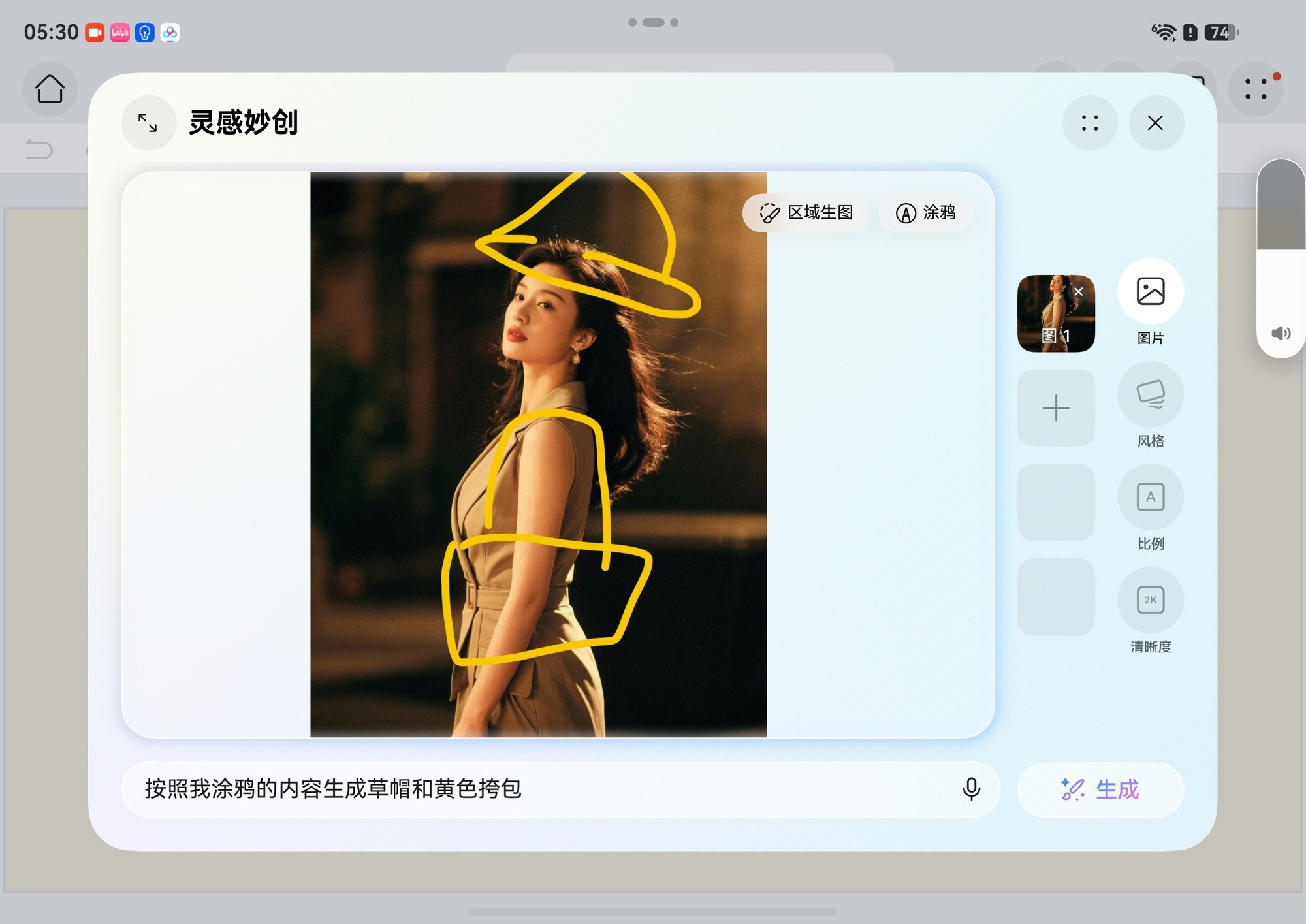
Task: Open the 比例 aspect ratio selector
Action: point(1150,497)
